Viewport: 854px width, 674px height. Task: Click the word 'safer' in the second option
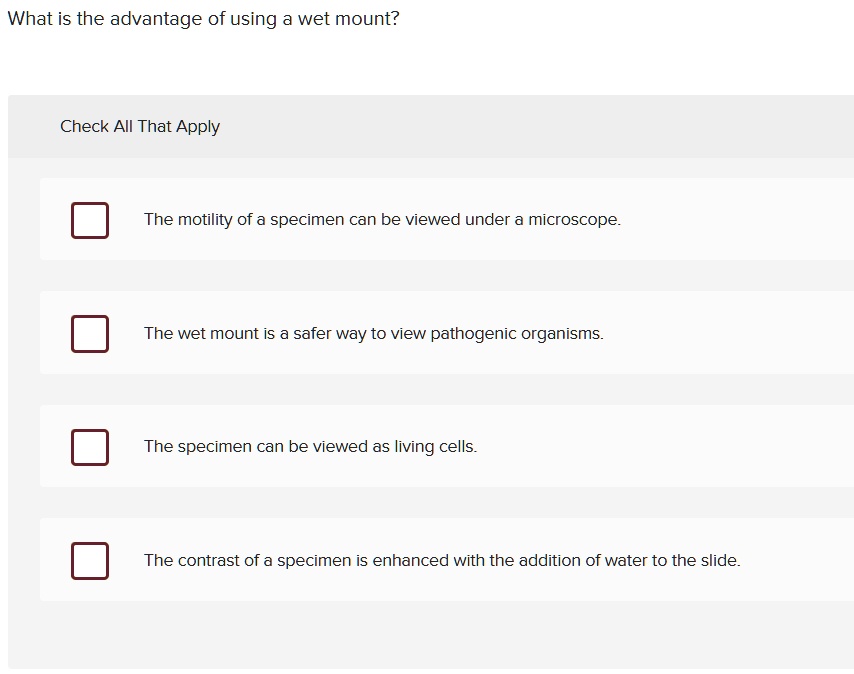point(313,334)
